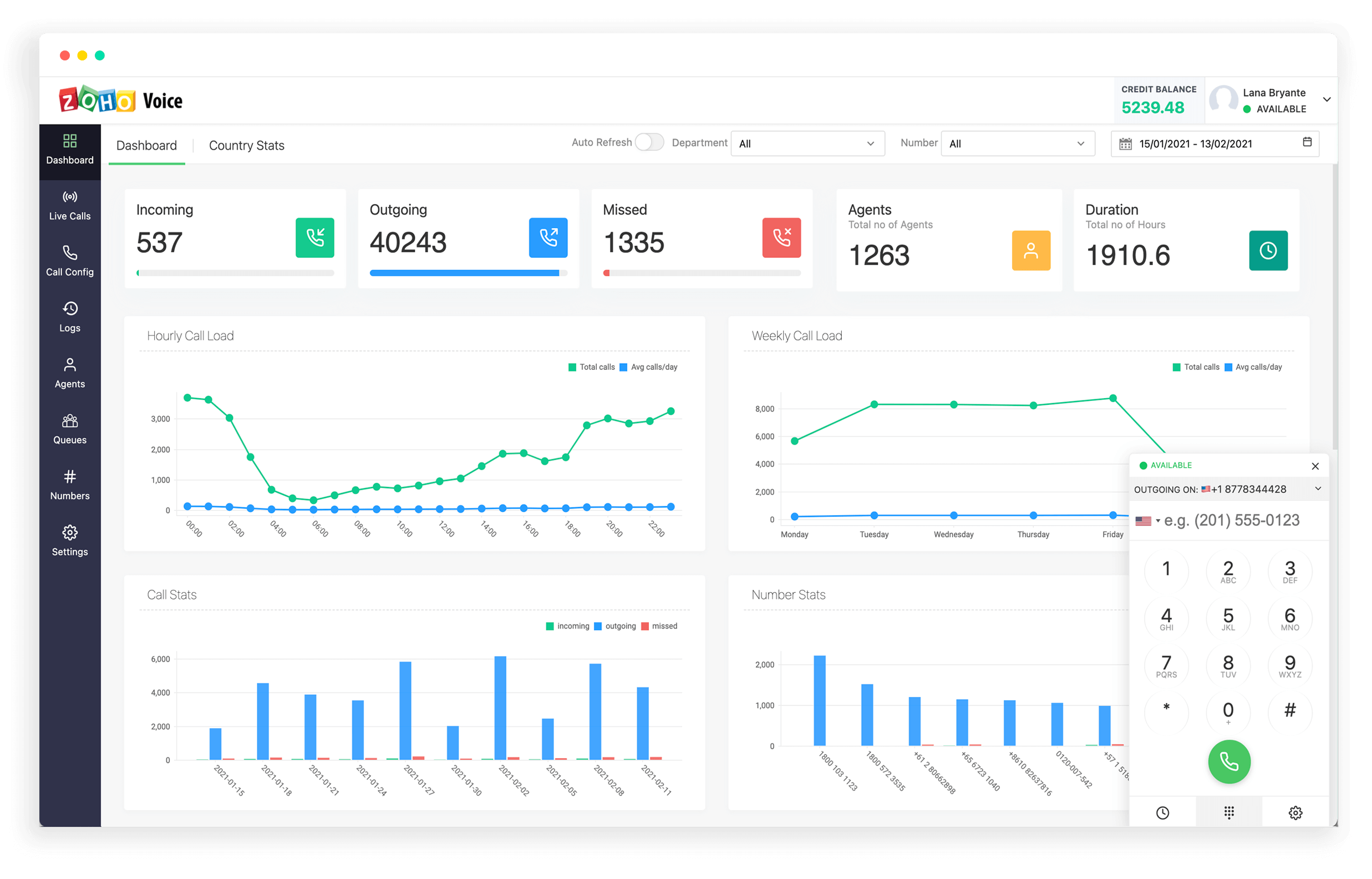Open the Live Calls panel
This screenshot has width=1372, height=879.
(69, 206)
